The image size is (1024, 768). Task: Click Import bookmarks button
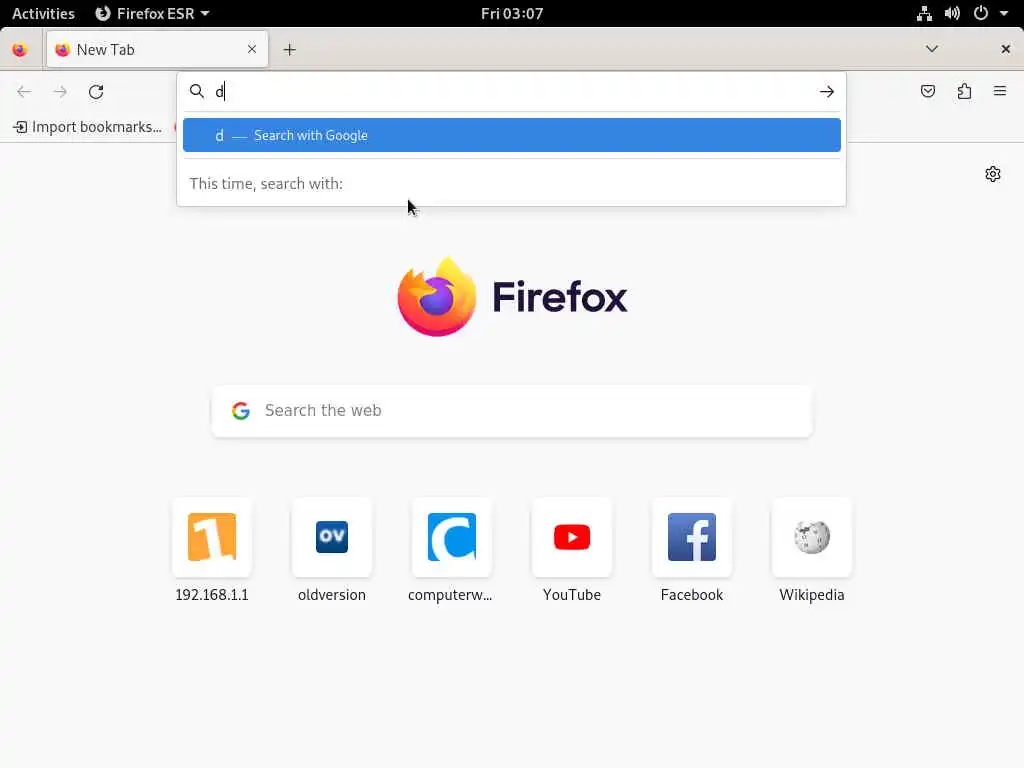[87, 127]
